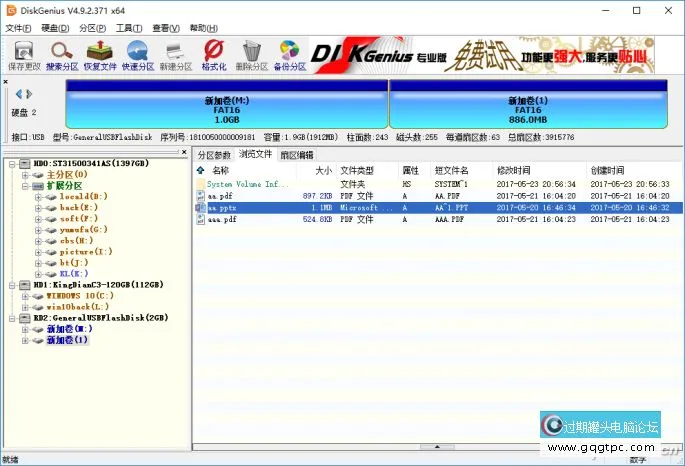Open the Backup Partition (备份分区) tool
Screen dimensions: 685x466
click(290, 55)
